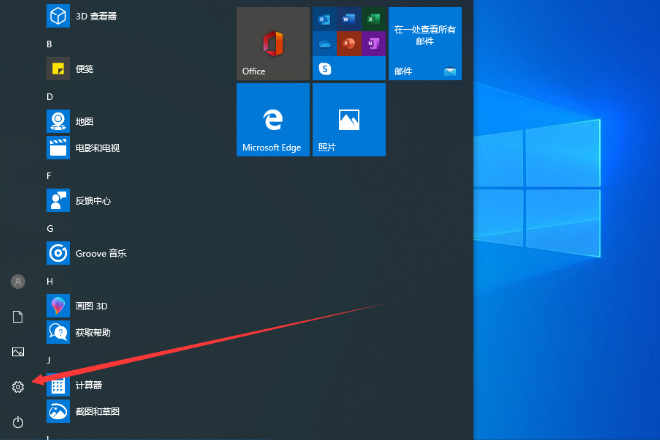Viewport: 660px width, 440px height.
Task: Open OneNote from the Office tile group
Action: [x=373, y=44]
